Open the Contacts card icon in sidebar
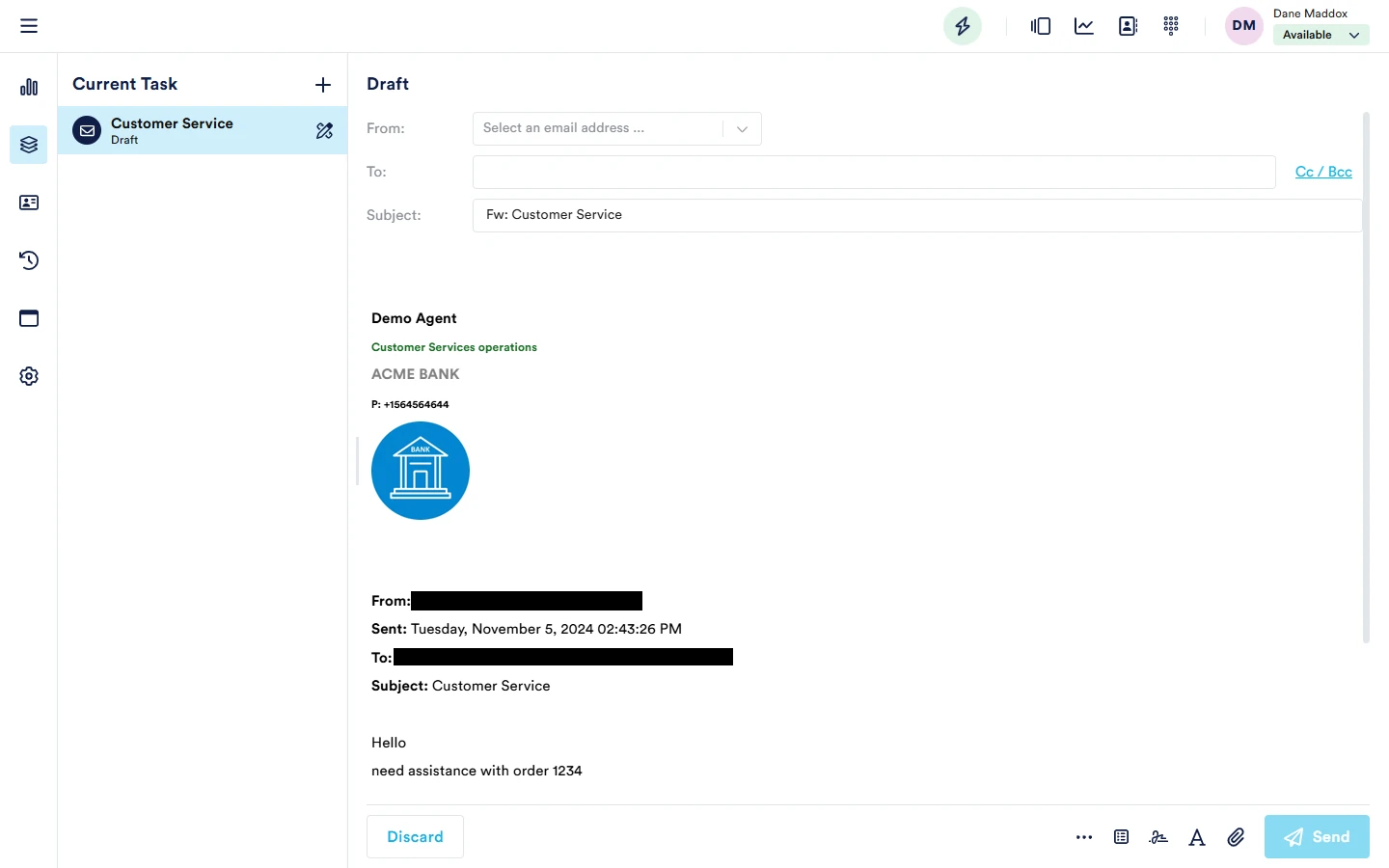1389x868 pixels. [29, 203]
